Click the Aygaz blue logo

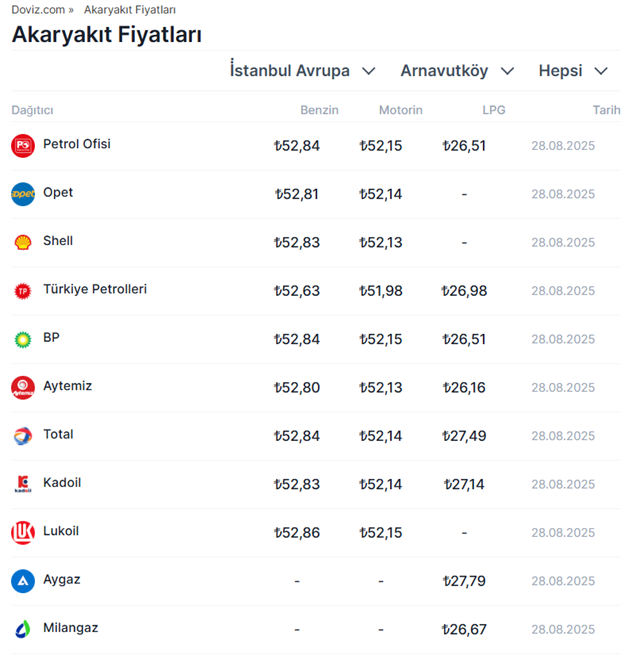tap(22, 581)
